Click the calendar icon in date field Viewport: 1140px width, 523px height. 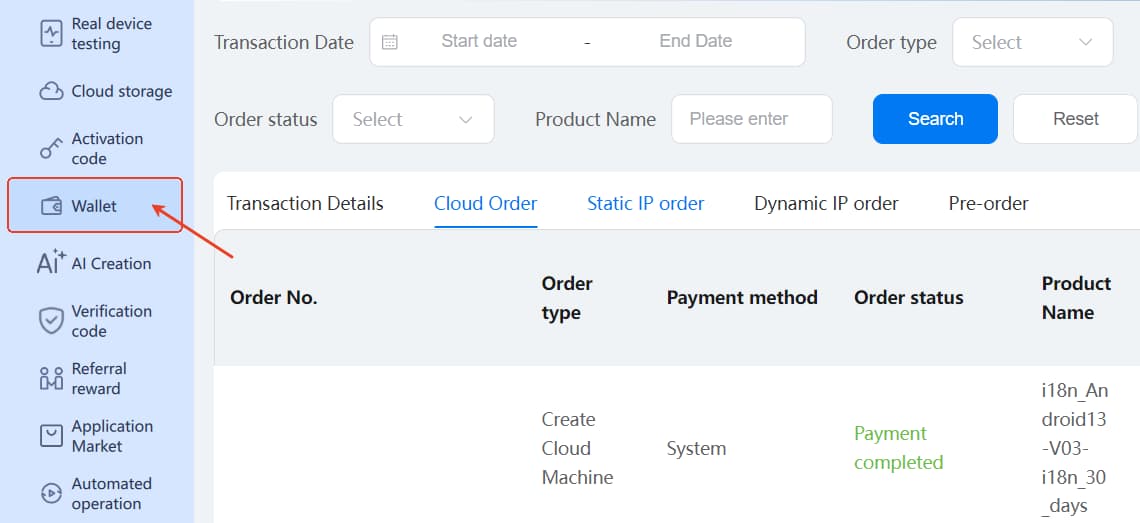click(x=390, y=42)
